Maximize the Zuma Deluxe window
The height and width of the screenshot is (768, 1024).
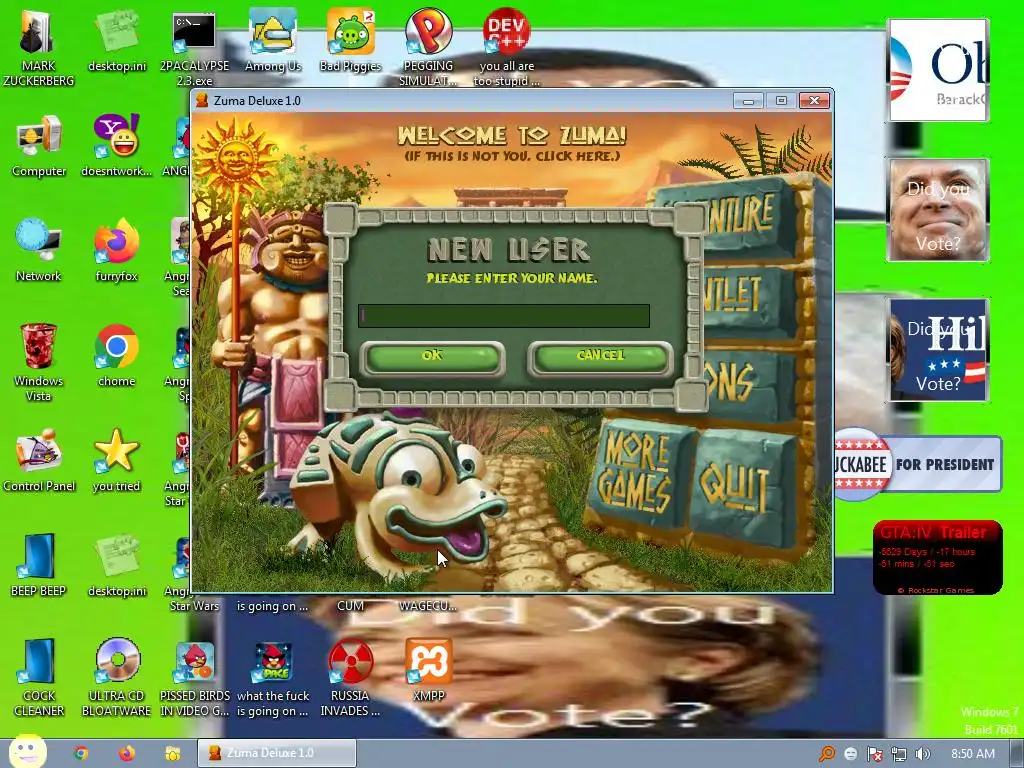tap(781, 101)
